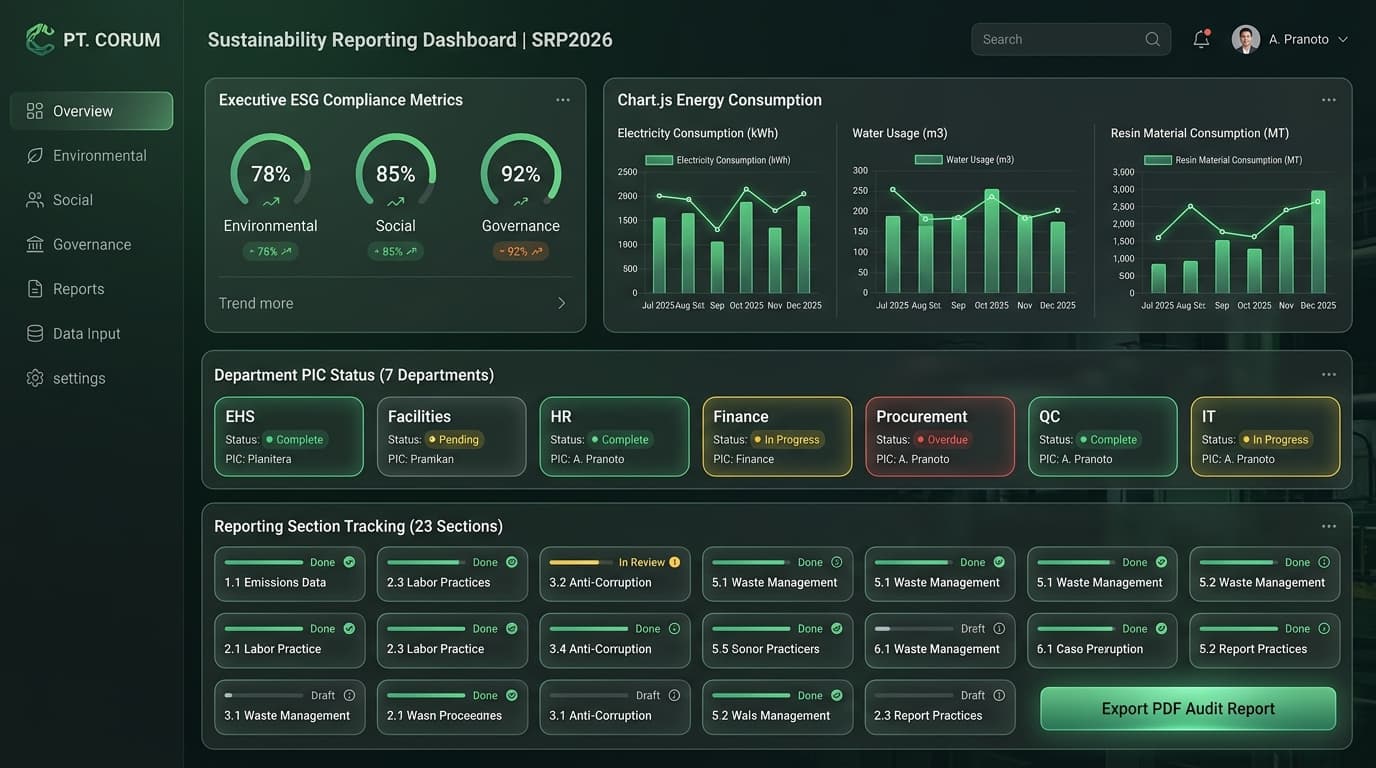
Task: Open the Procurement department card
Action: [940, 437]
